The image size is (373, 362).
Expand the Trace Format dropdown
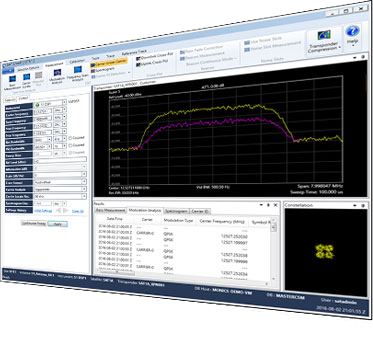tap(60, 182)
